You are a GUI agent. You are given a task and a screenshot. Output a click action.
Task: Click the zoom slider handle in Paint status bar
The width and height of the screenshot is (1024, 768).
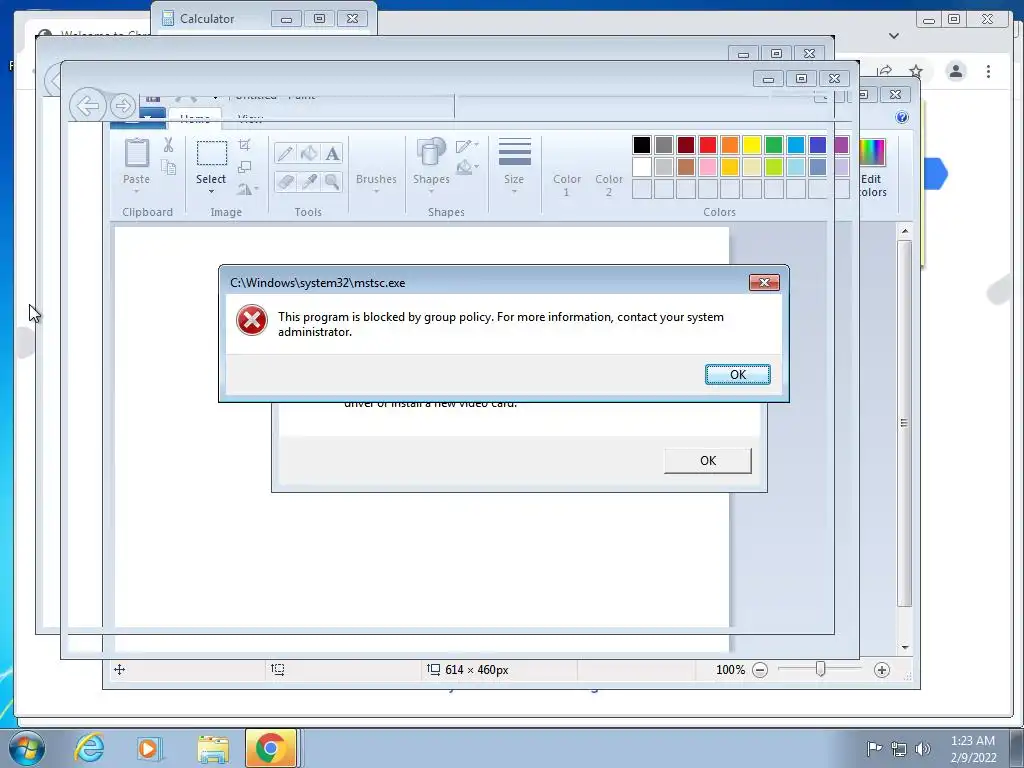coord(821,669)
